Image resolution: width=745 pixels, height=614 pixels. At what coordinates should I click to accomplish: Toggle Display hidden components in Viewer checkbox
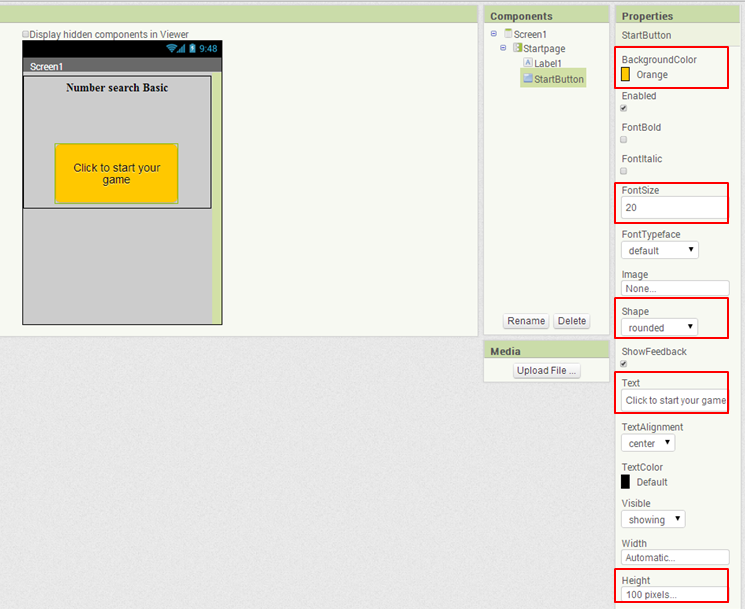(x=26, y=34)
